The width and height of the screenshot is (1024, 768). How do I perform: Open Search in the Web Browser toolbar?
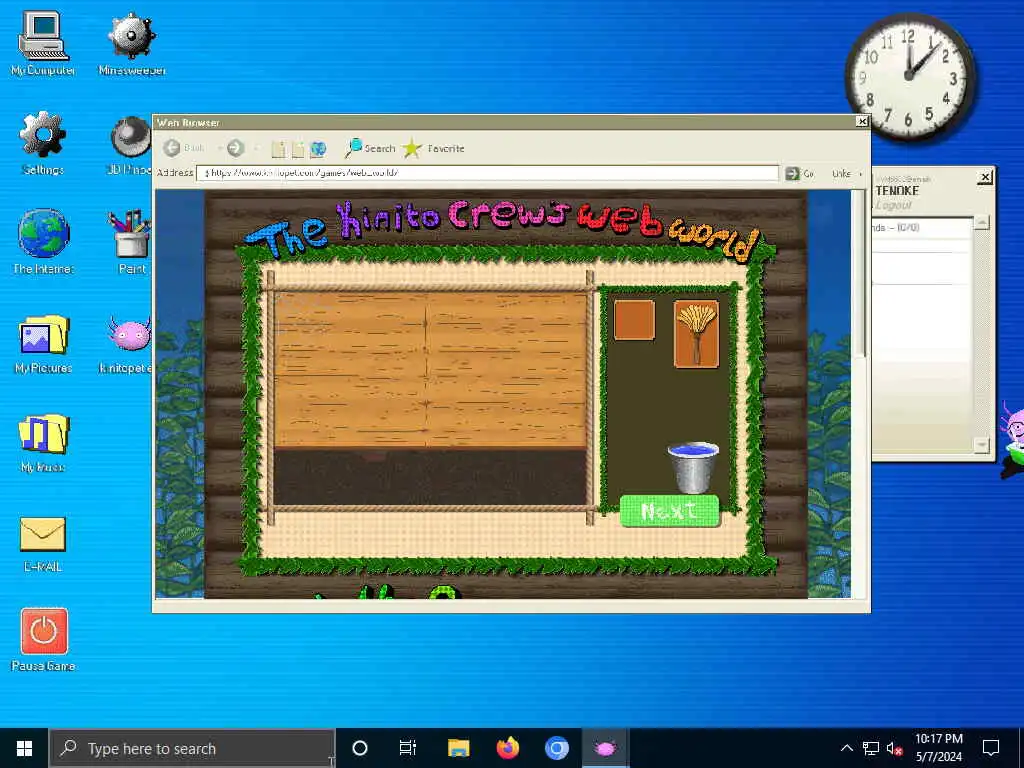(370, 148)
